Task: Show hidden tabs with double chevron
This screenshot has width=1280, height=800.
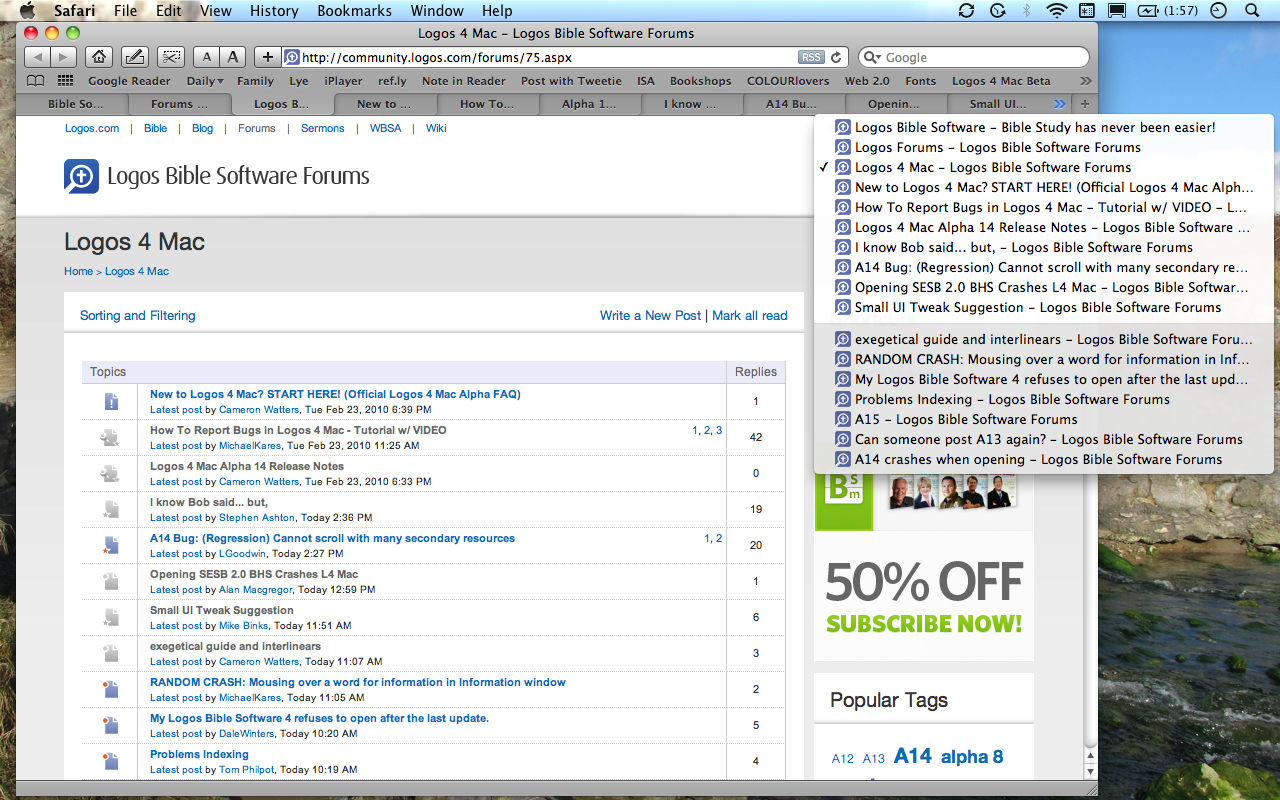Action: tap(1060, 104)
